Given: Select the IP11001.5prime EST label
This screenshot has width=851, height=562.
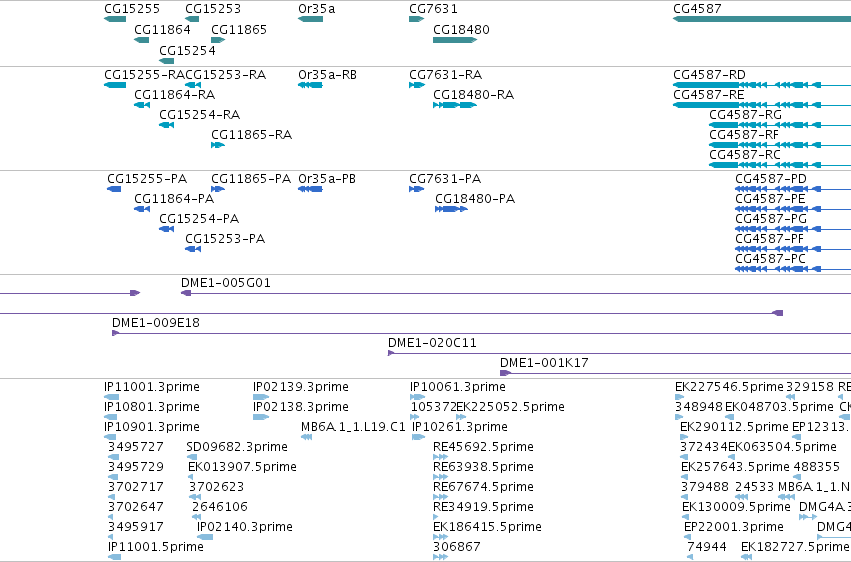Looking at the screenshot, I should click(156, 547).
